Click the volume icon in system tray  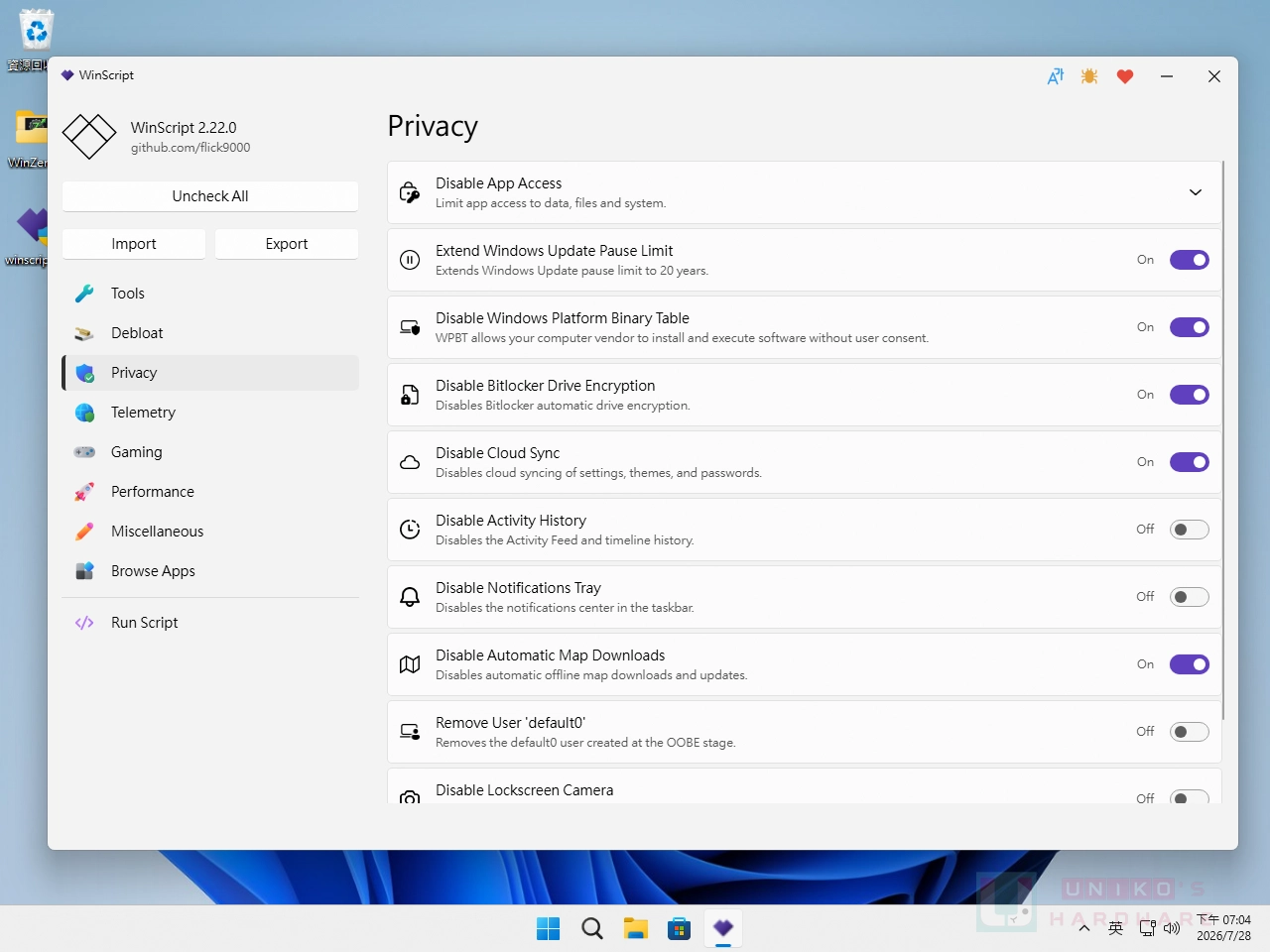[1172, 928]
